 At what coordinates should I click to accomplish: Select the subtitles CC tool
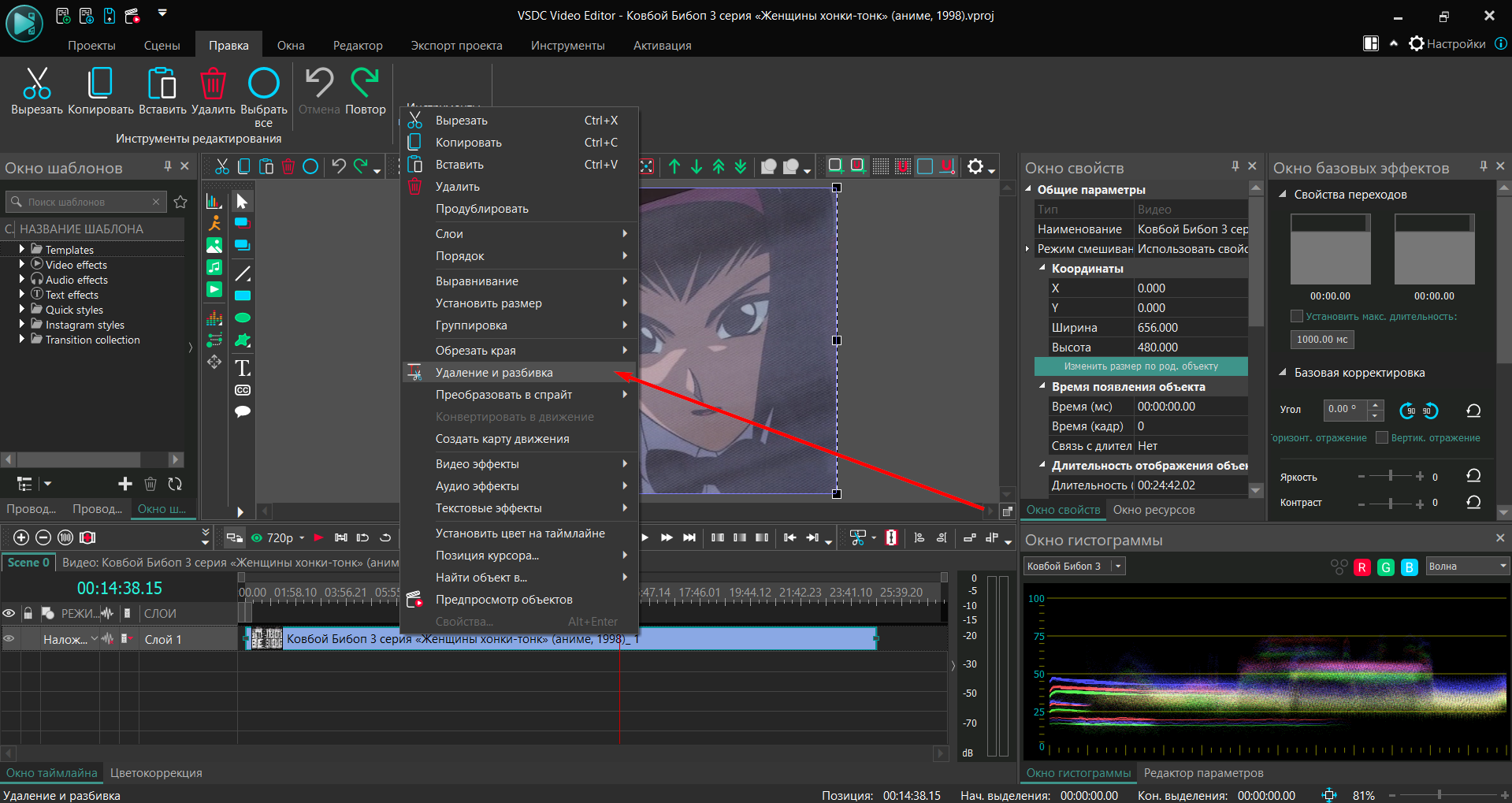point(243,390)
